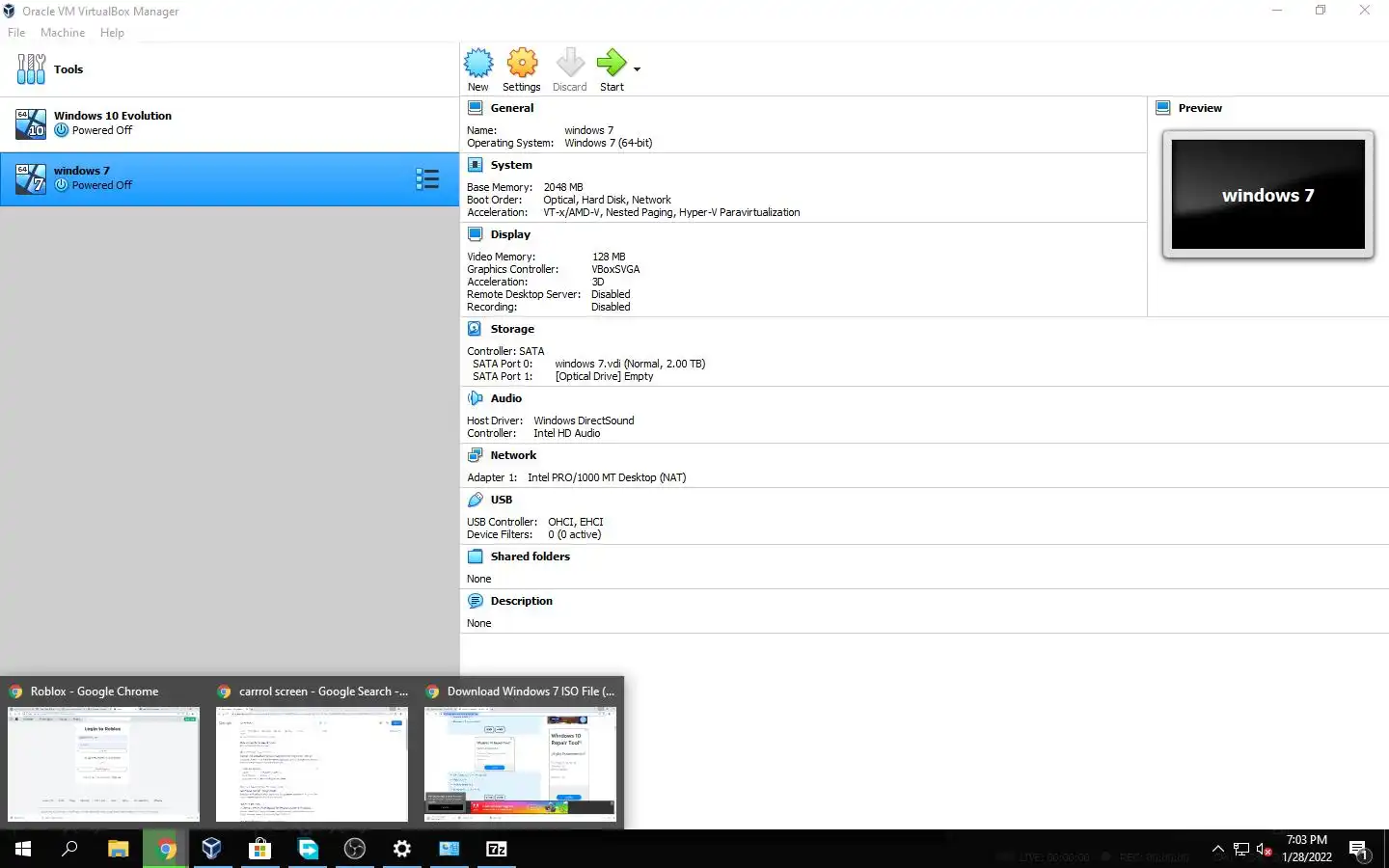1389x868 pixels.
Task: Click the network tray icon
Action: 1241,850
